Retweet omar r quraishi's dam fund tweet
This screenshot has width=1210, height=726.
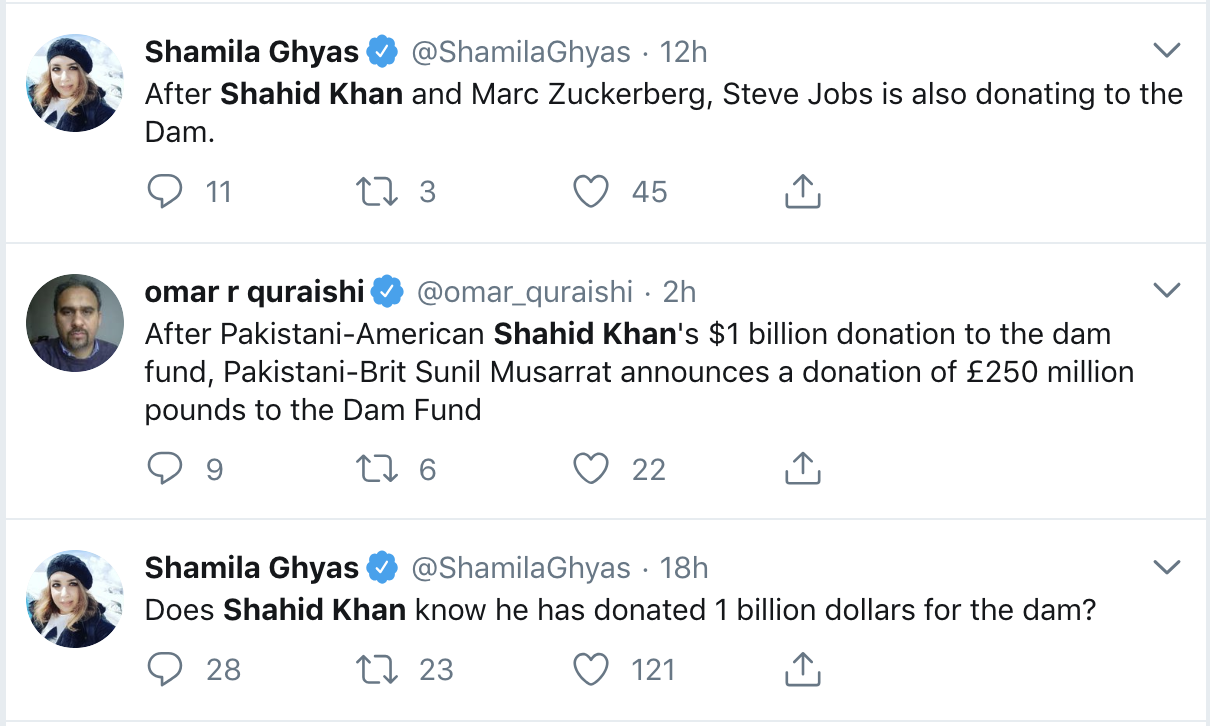click(x=379, y=468)
